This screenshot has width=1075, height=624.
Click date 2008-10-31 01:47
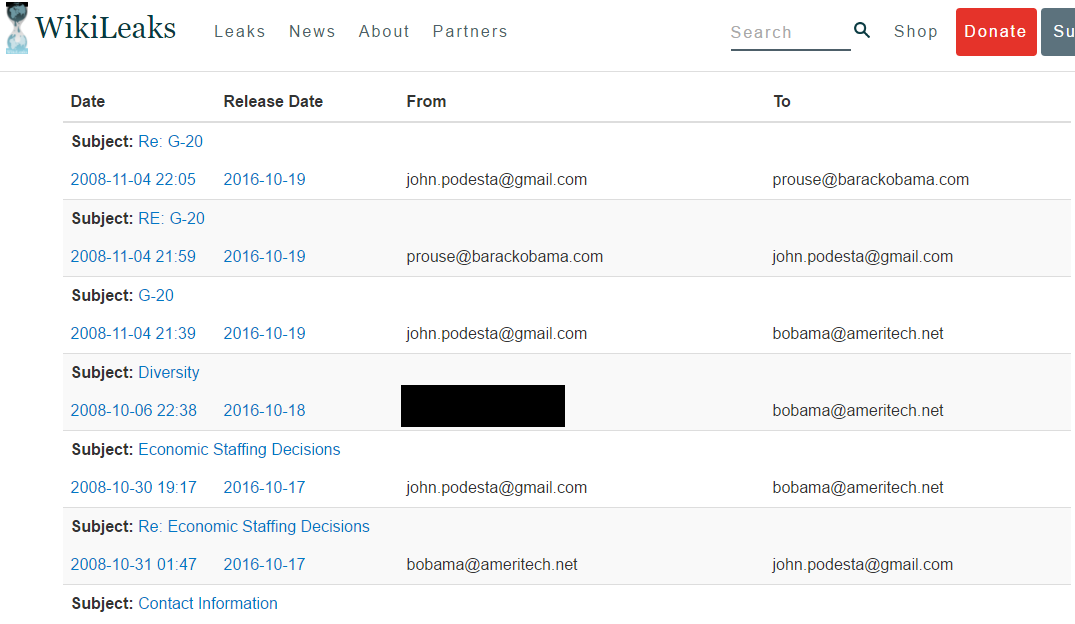point(134,564)
